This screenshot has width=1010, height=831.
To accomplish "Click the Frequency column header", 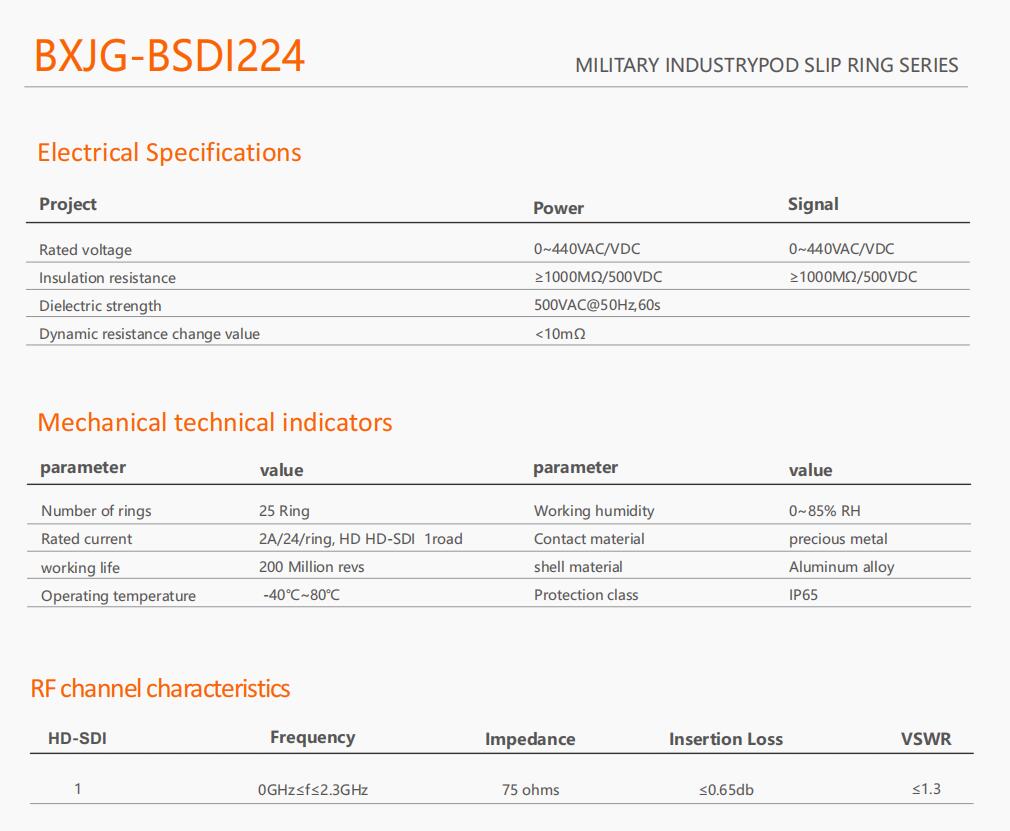I will 312,738.
